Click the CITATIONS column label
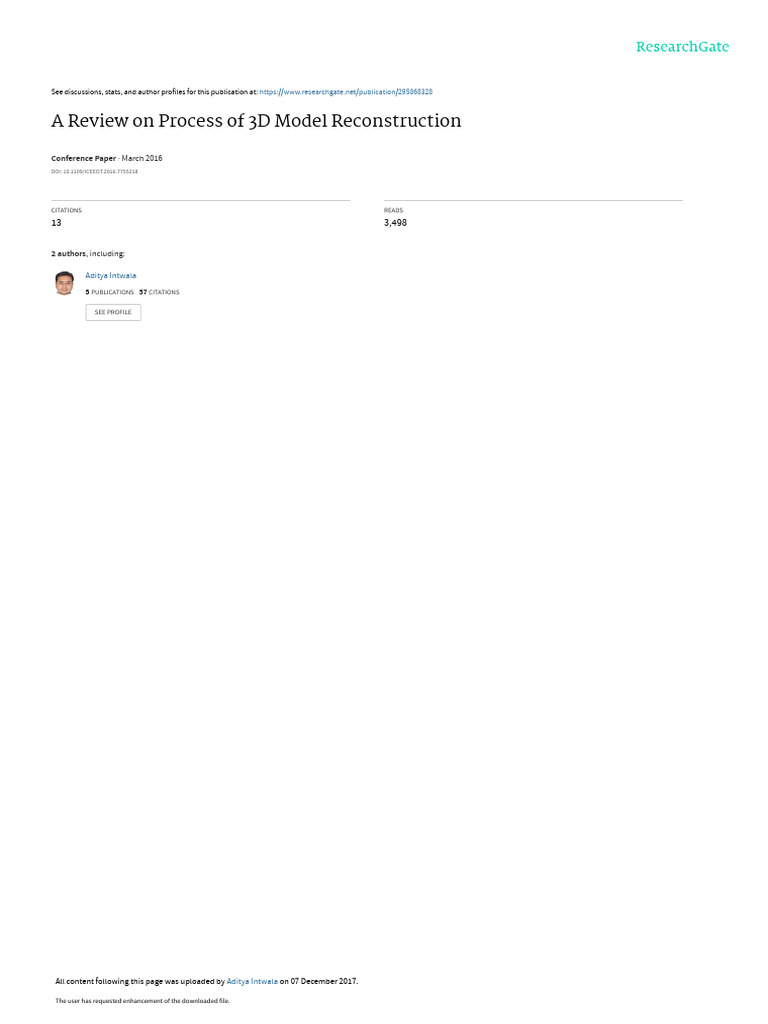Image resolution: width=768 pixels, height=1024 pixels. [66, 210]
